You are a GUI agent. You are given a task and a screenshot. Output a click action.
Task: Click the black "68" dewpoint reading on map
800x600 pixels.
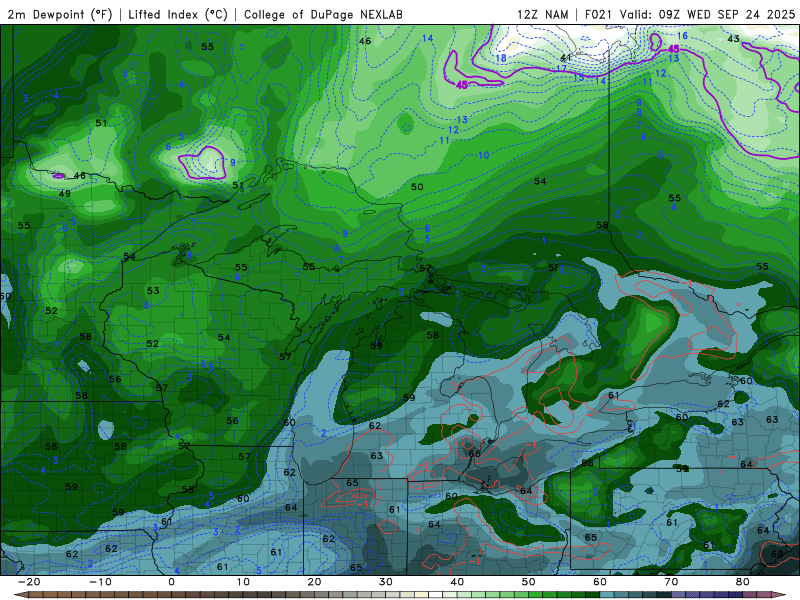(777, 554)
